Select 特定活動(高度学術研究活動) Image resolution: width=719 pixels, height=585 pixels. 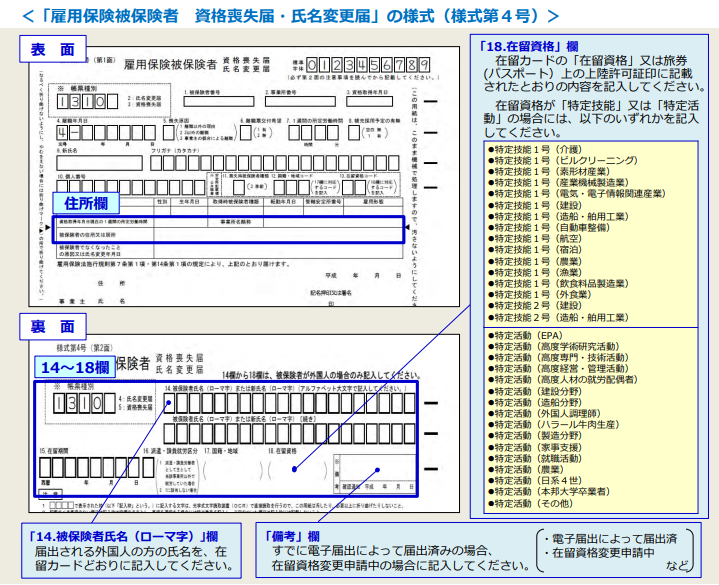coord(553,346)
